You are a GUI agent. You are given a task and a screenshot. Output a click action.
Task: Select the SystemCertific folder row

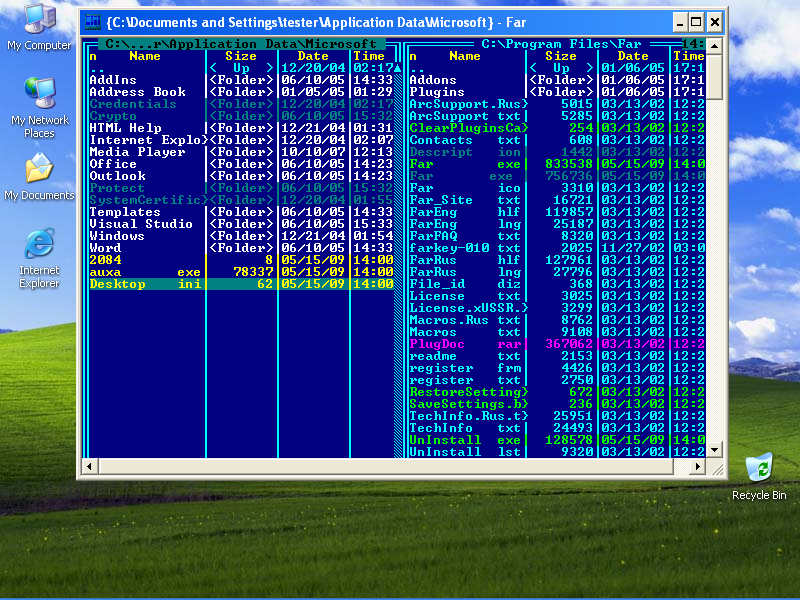click(x=241, y=200)
